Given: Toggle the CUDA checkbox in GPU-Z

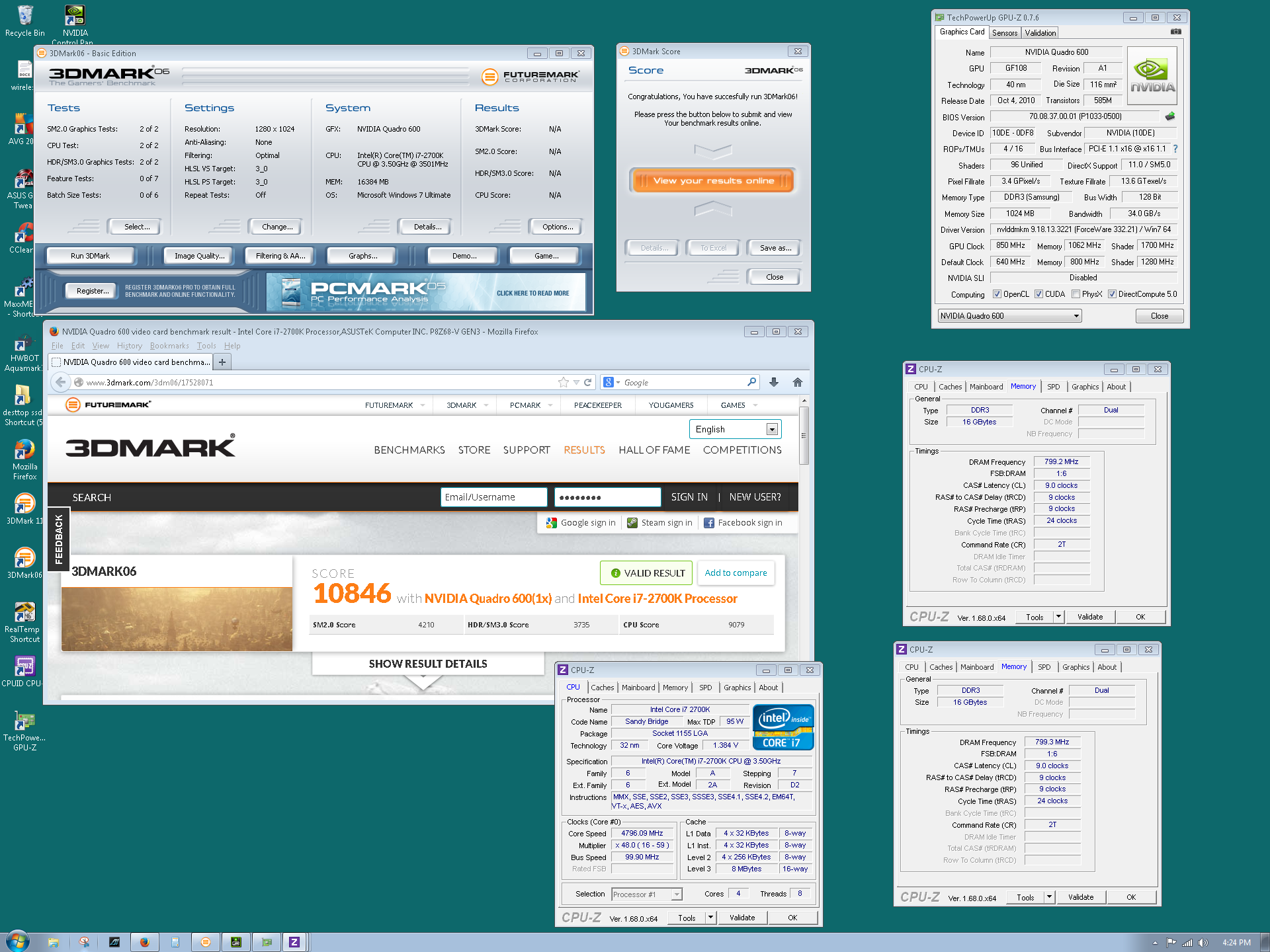Looking at the screenshot, I should (1038, 294).
